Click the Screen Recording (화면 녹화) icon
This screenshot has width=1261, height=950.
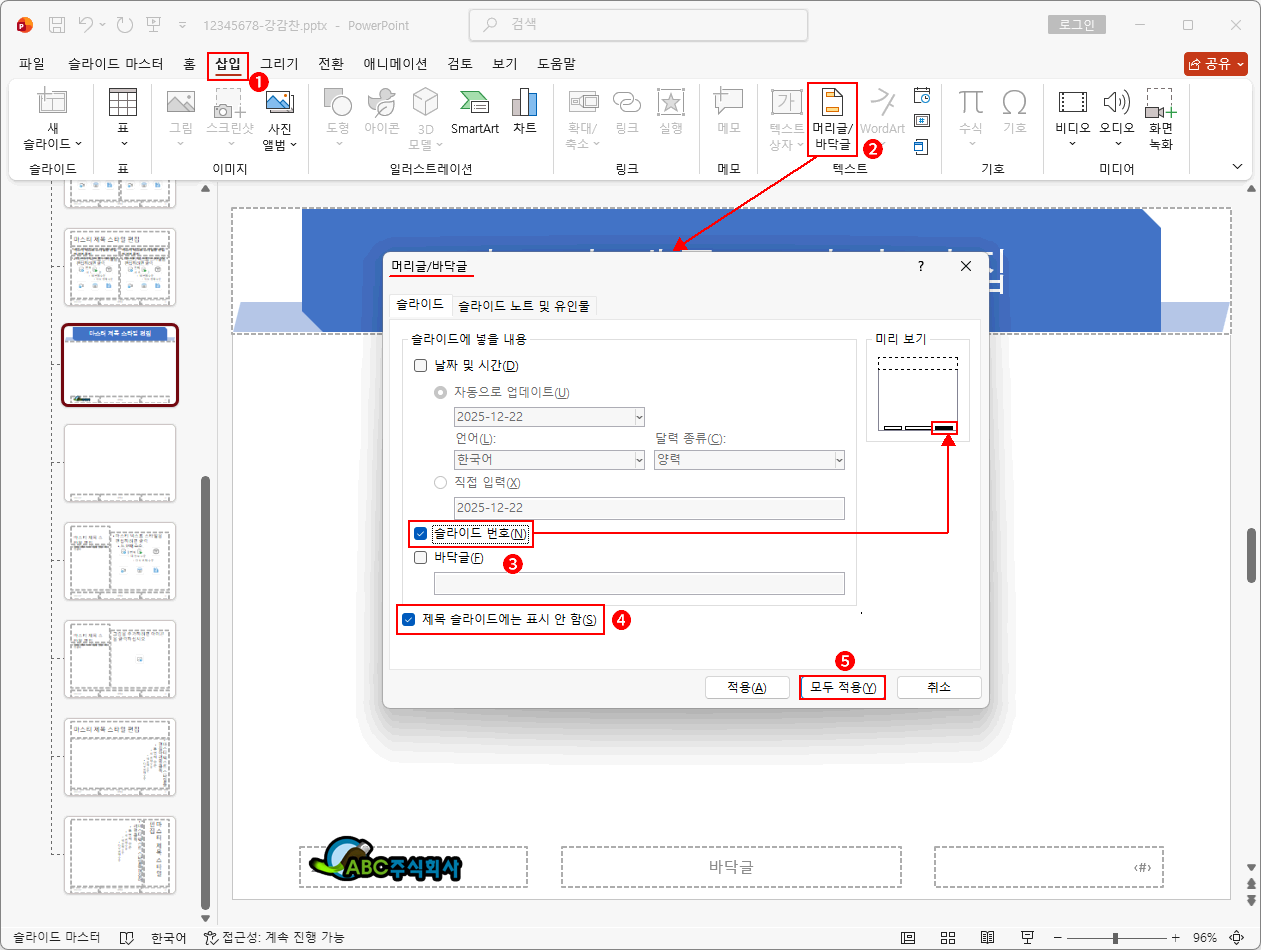[x=1160, y=103]
